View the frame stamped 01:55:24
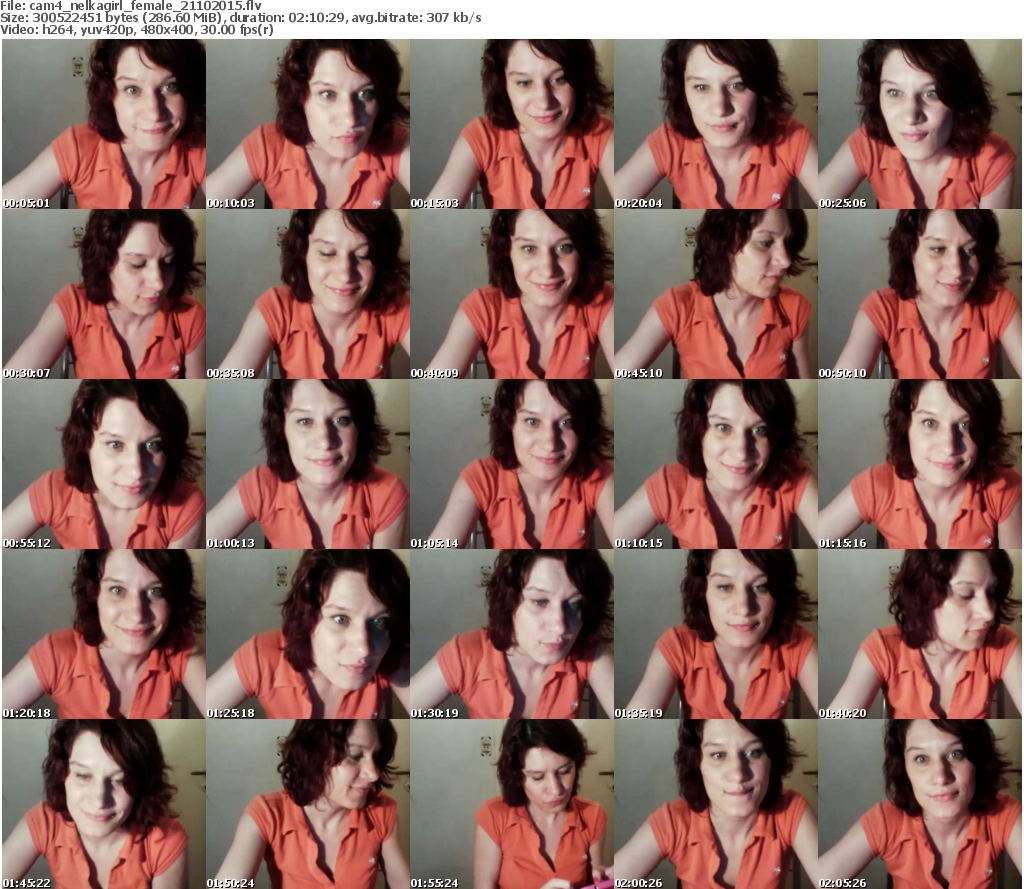The height and width of the screenshot is (889, 1024). tap(511, 804)
